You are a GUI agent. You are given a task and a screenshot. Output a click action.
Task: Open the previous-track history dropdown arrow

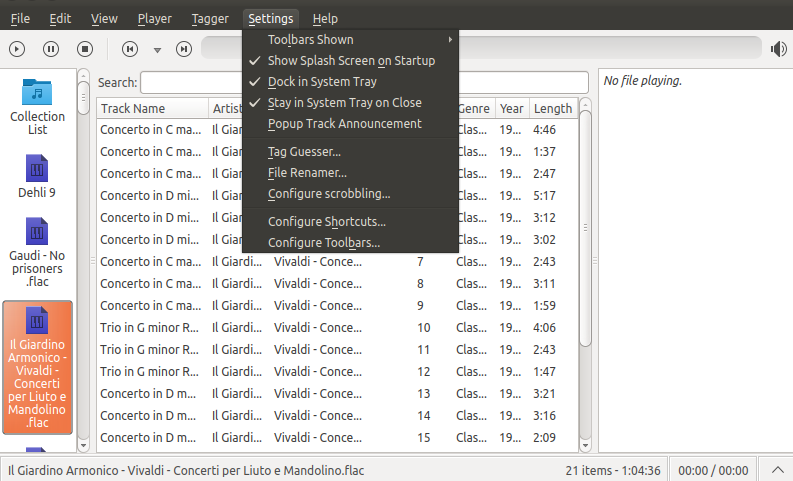157,50
